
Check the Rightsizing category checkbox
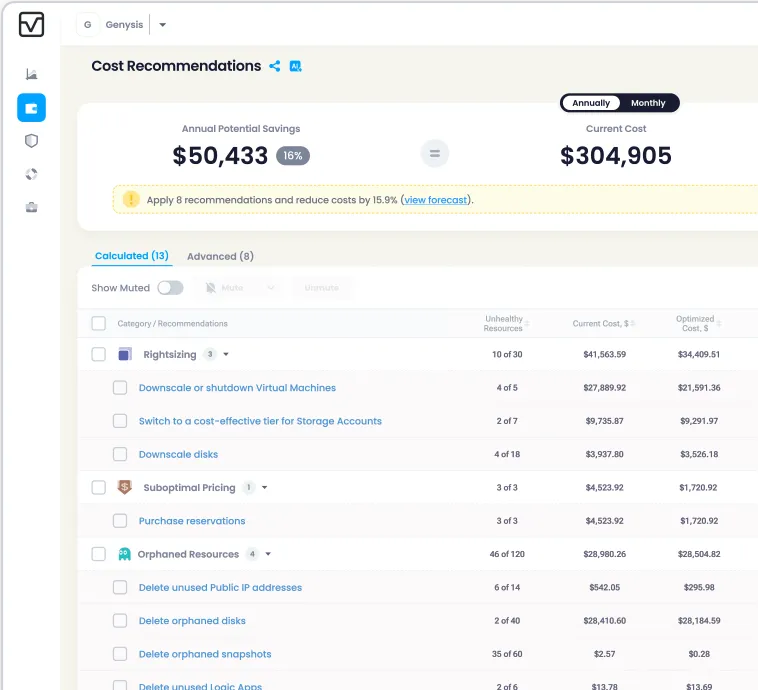pos(98,354)
